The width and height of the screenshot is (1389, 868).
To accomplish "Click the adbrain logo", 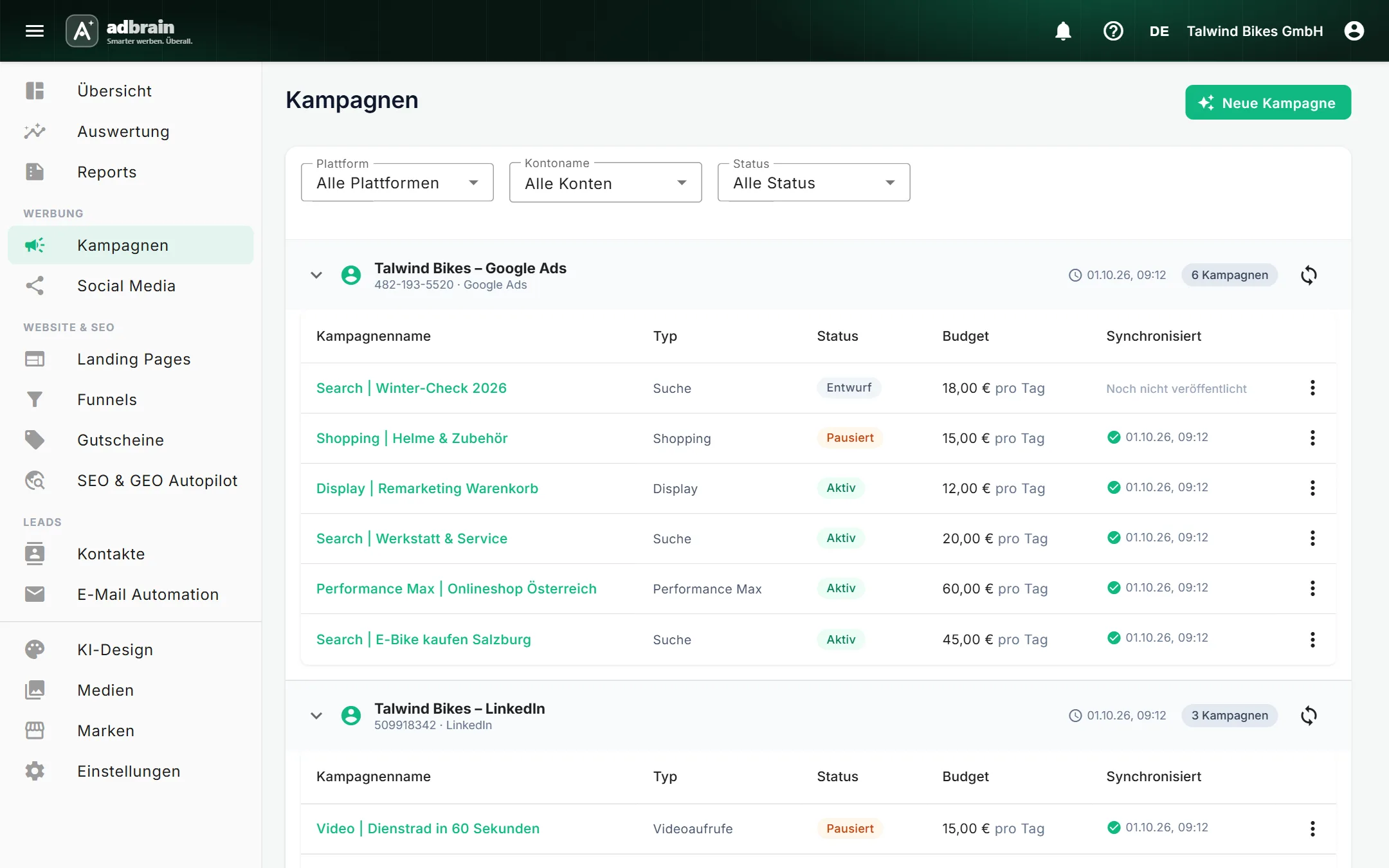I will (x=129, y=31).
